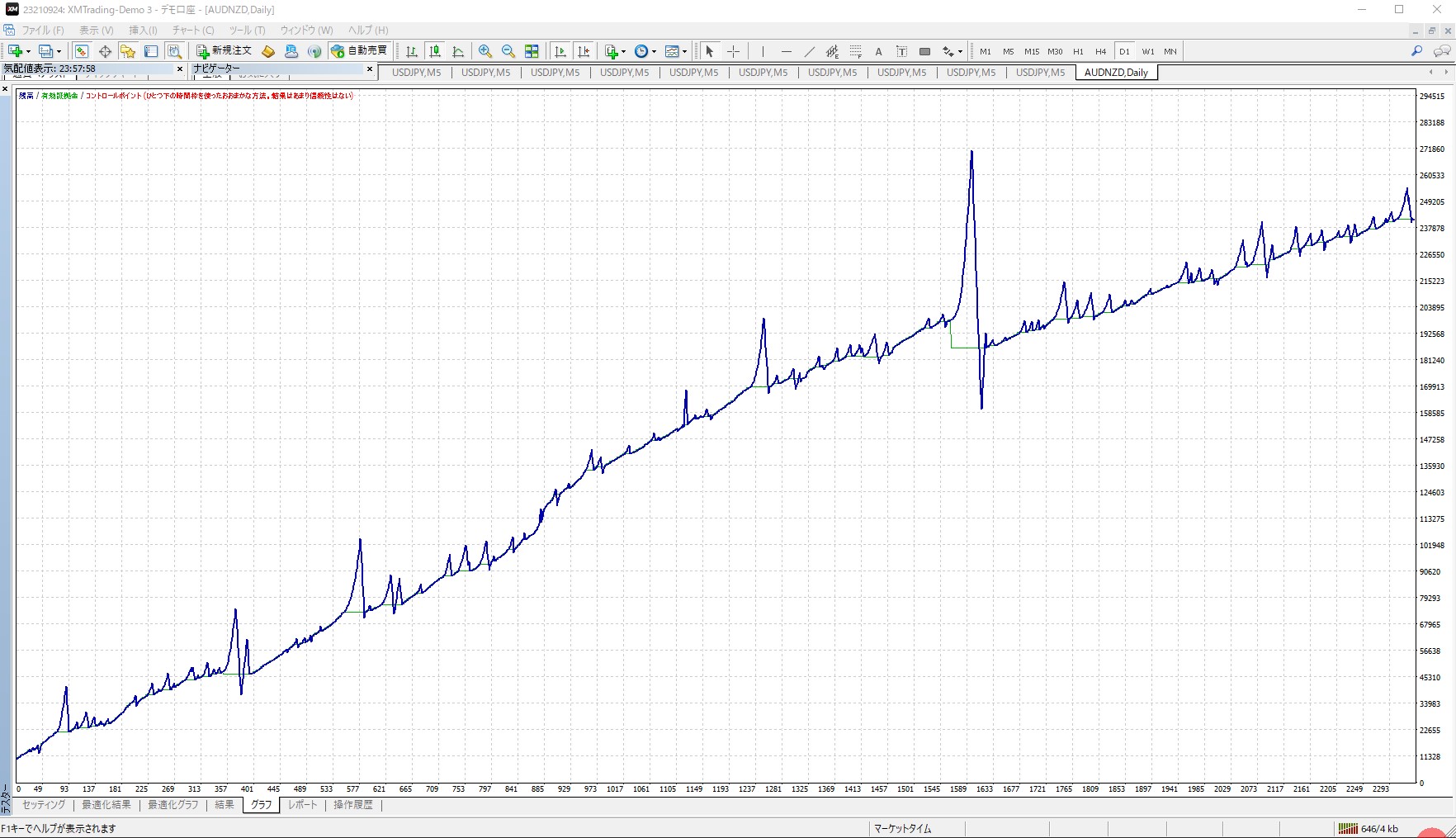Click the 新規注文 new order button
This screenshot has height=838, width=1456.
pyautogui.click(x=223, y=51)
